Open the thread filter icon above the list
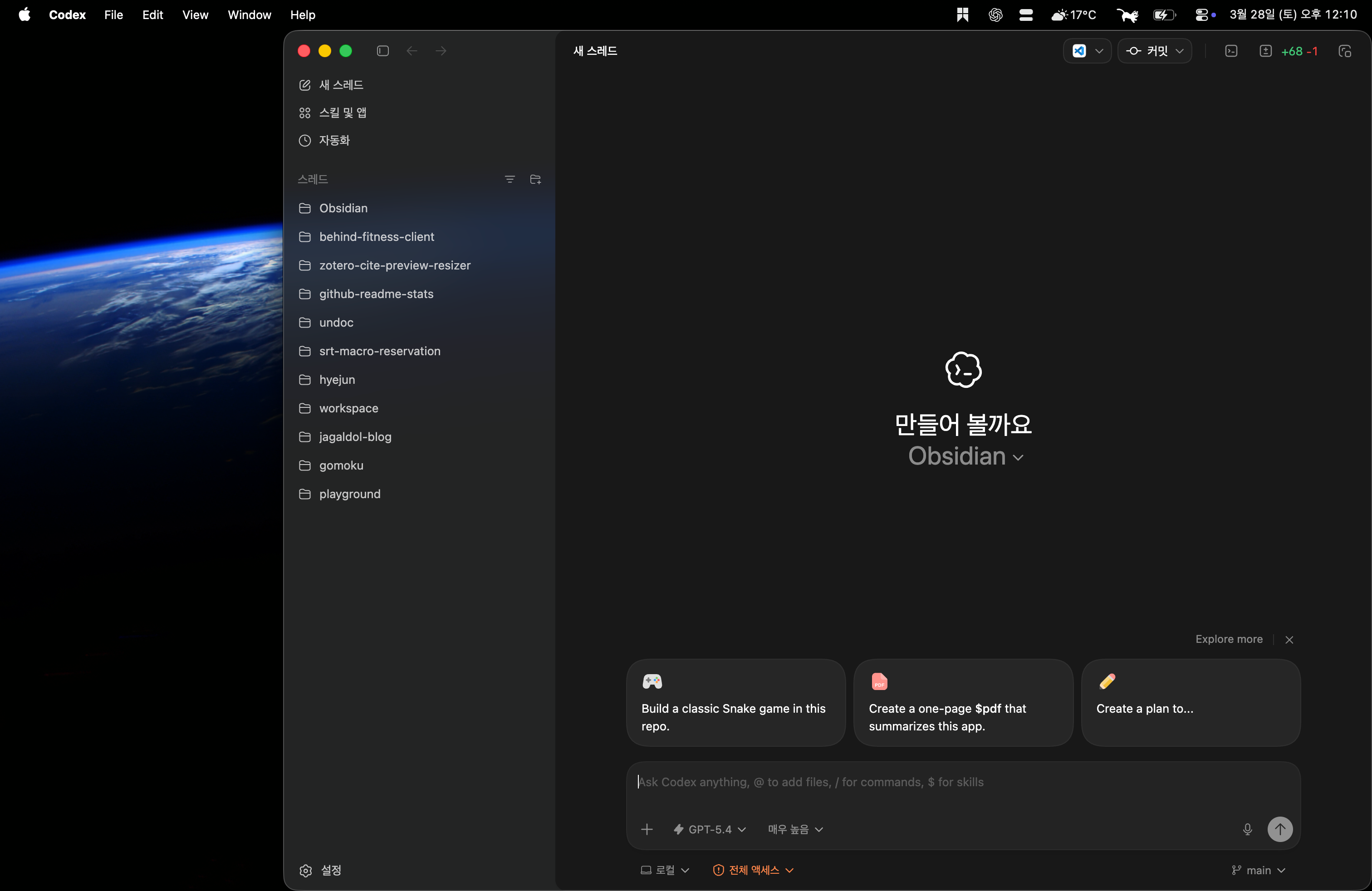1372x891 pixels. coord(510,179)
